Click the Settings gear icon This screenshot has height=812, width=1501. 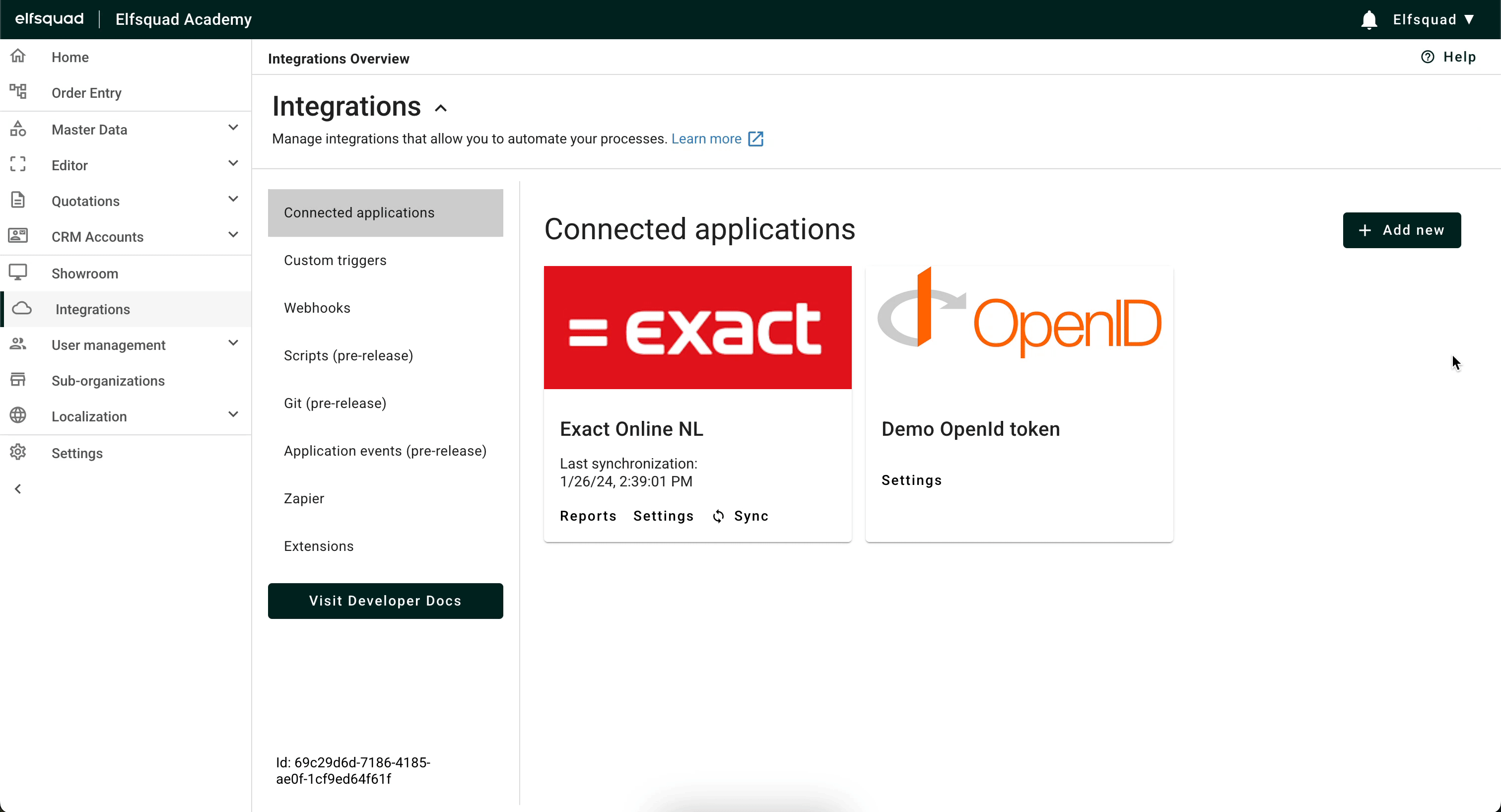tap(18, 452)
